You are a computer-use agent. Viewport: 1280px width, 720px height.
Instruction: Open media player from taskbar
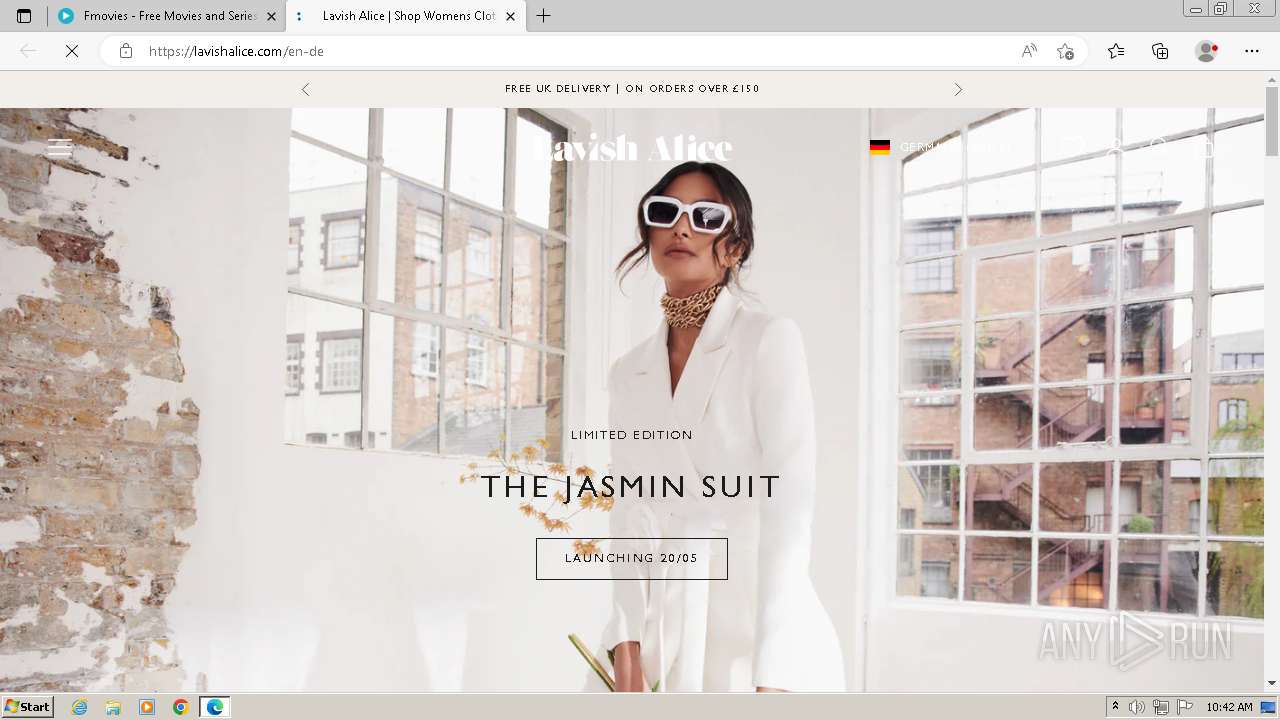click(147, 707)
